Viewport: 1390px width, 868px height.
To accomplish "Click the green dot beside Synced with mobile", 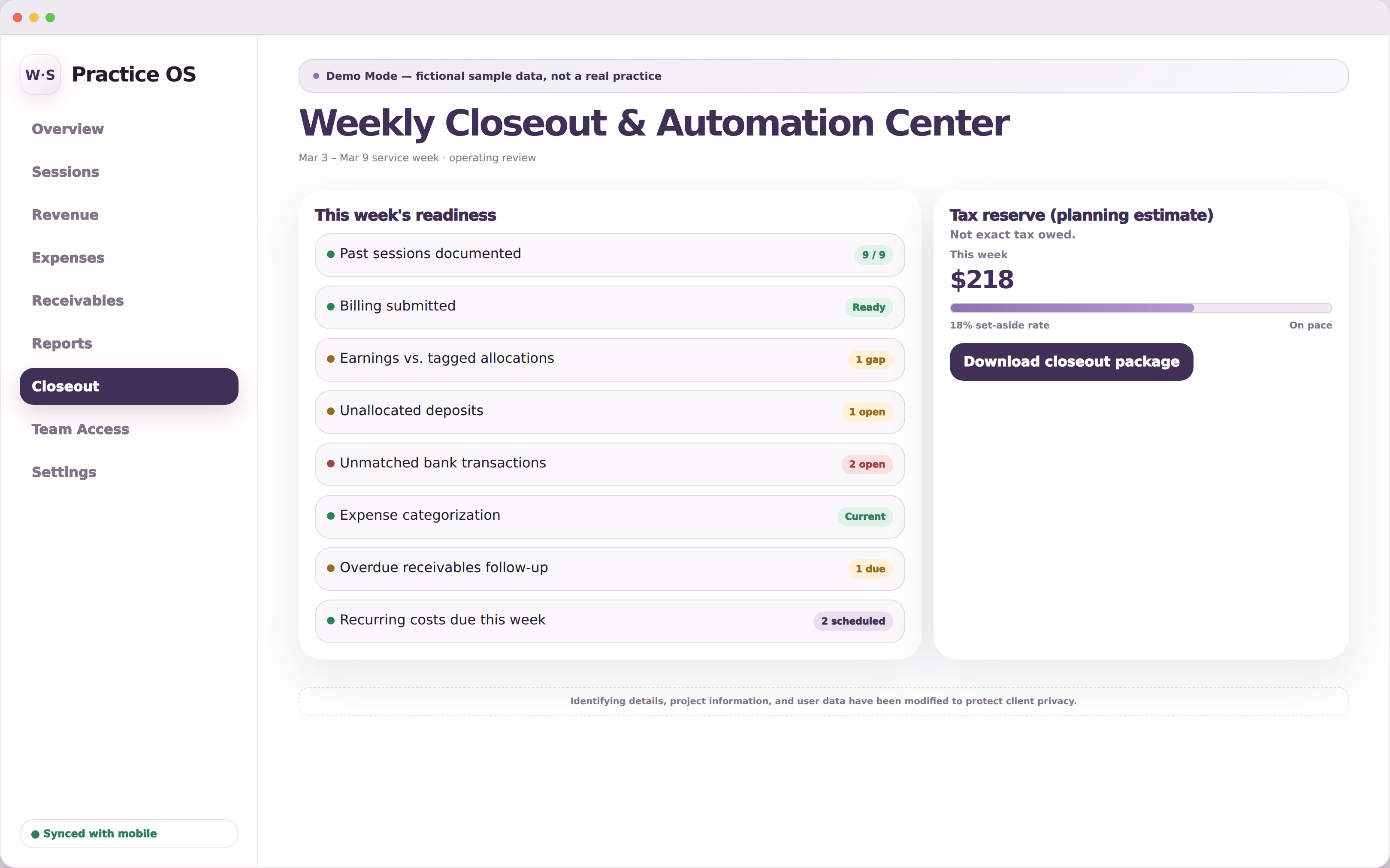I will click(36, 834).
